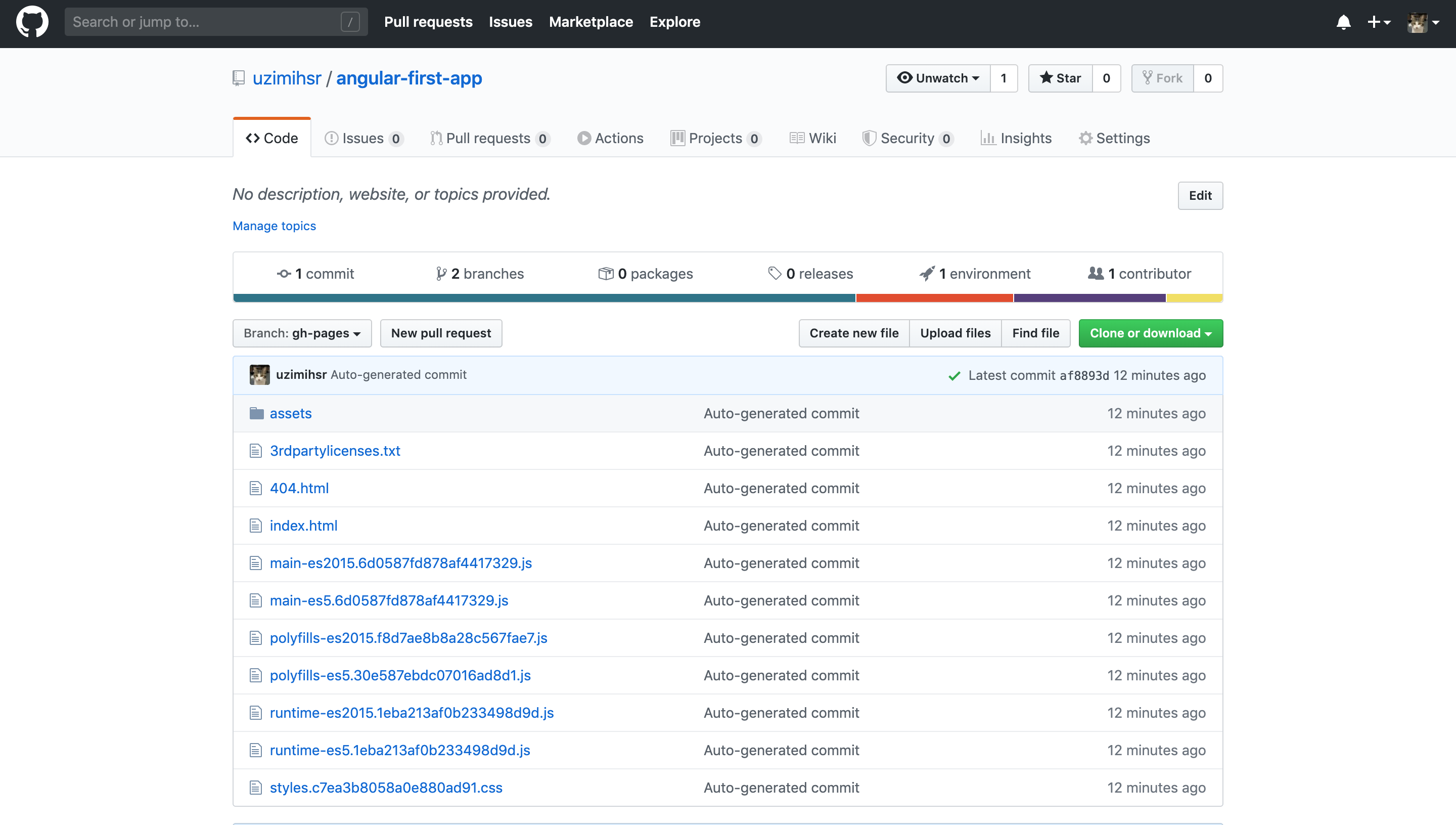Click Create new file

click(854, 333)
